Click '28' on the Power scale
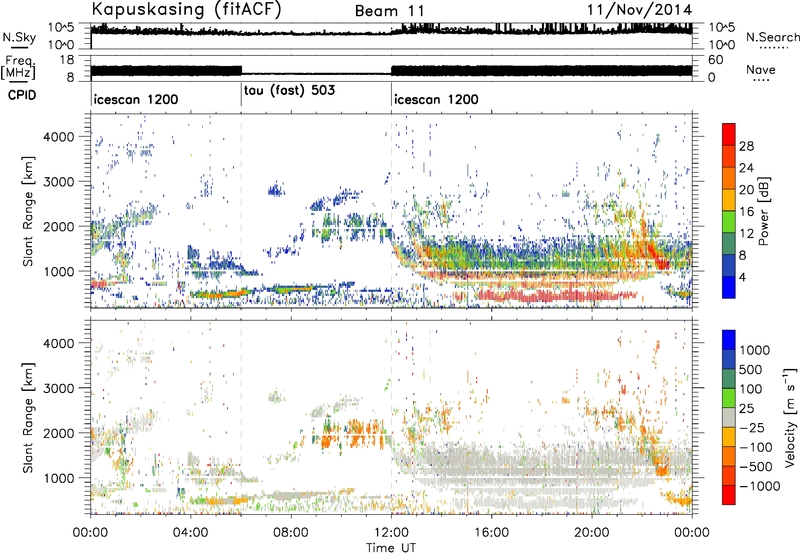This screenshot has width=800, height=554. click(x=746, y=146)
